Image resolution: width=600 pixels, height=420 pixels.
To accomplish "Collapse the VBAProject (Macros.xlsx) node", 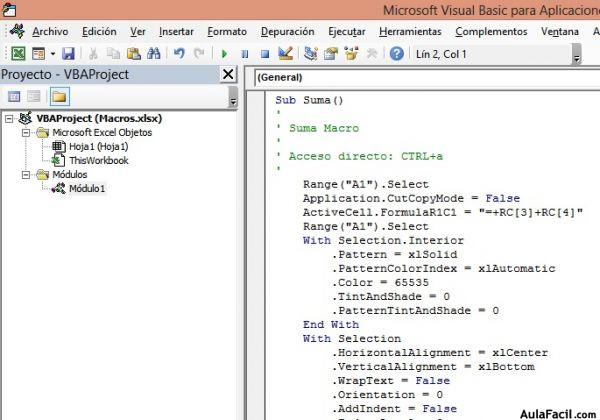I will coord(9,119).
